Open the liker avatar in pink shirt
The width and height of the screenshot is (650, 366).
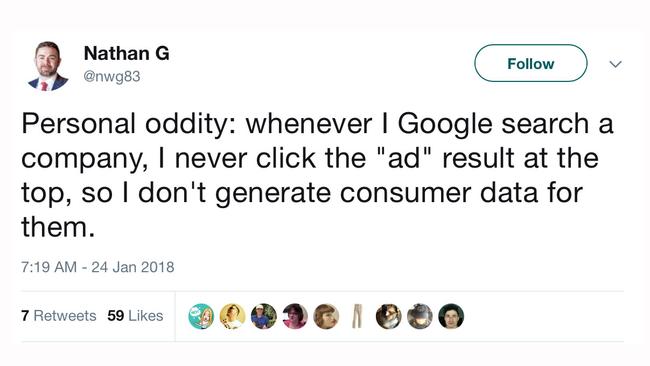(x=295, y=316)
